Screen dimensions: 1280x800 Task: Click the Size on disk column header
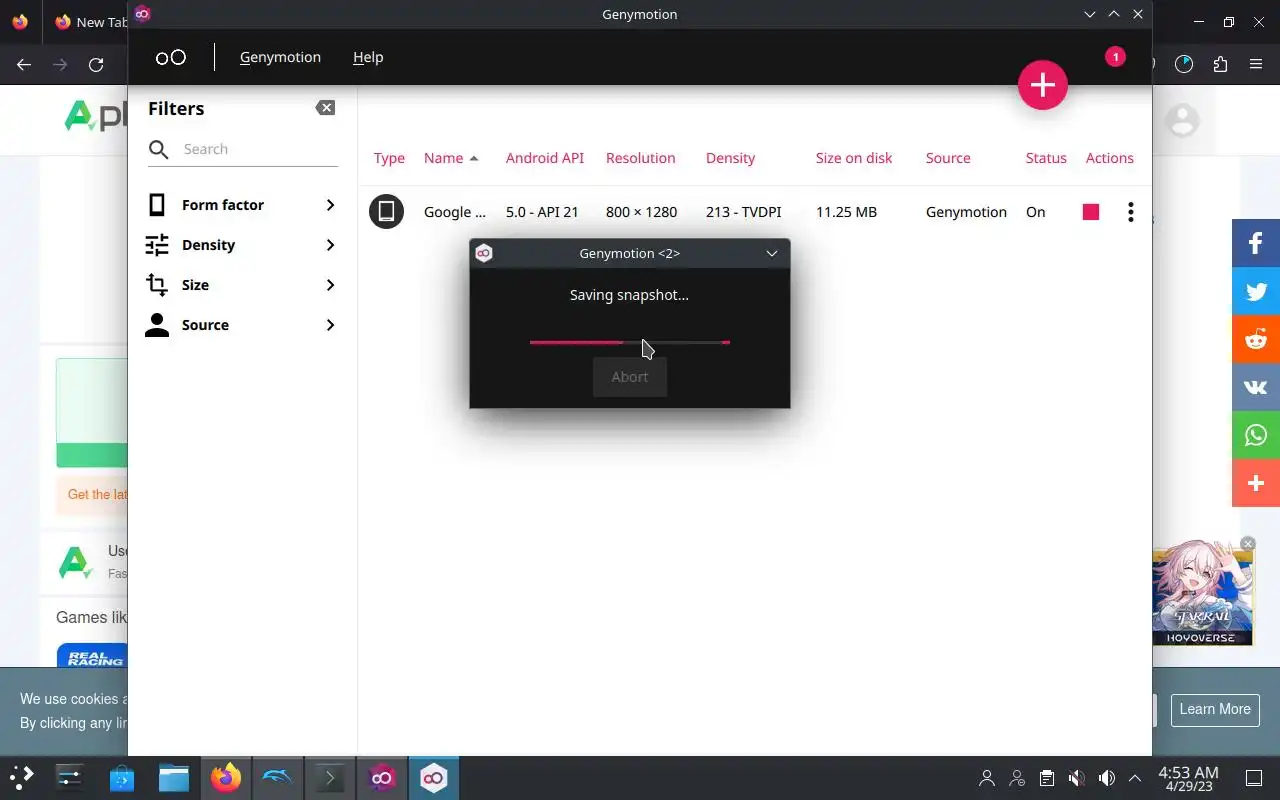854,158
